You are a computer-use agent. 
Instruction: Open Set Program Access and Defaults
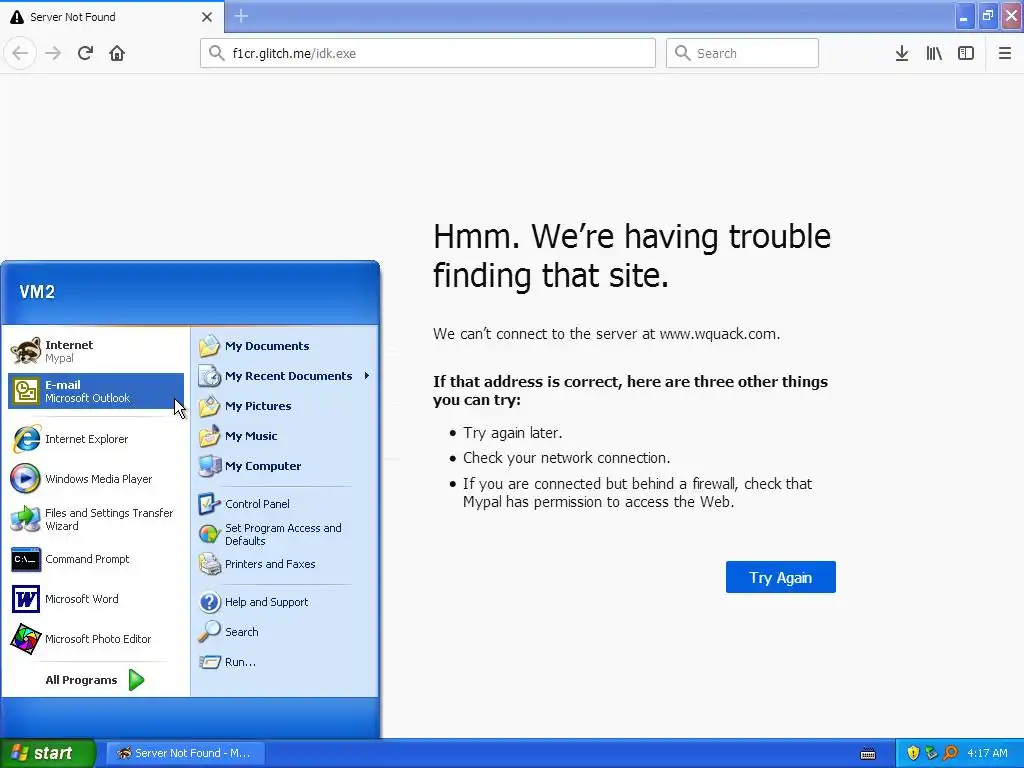(x=284, y=534)
